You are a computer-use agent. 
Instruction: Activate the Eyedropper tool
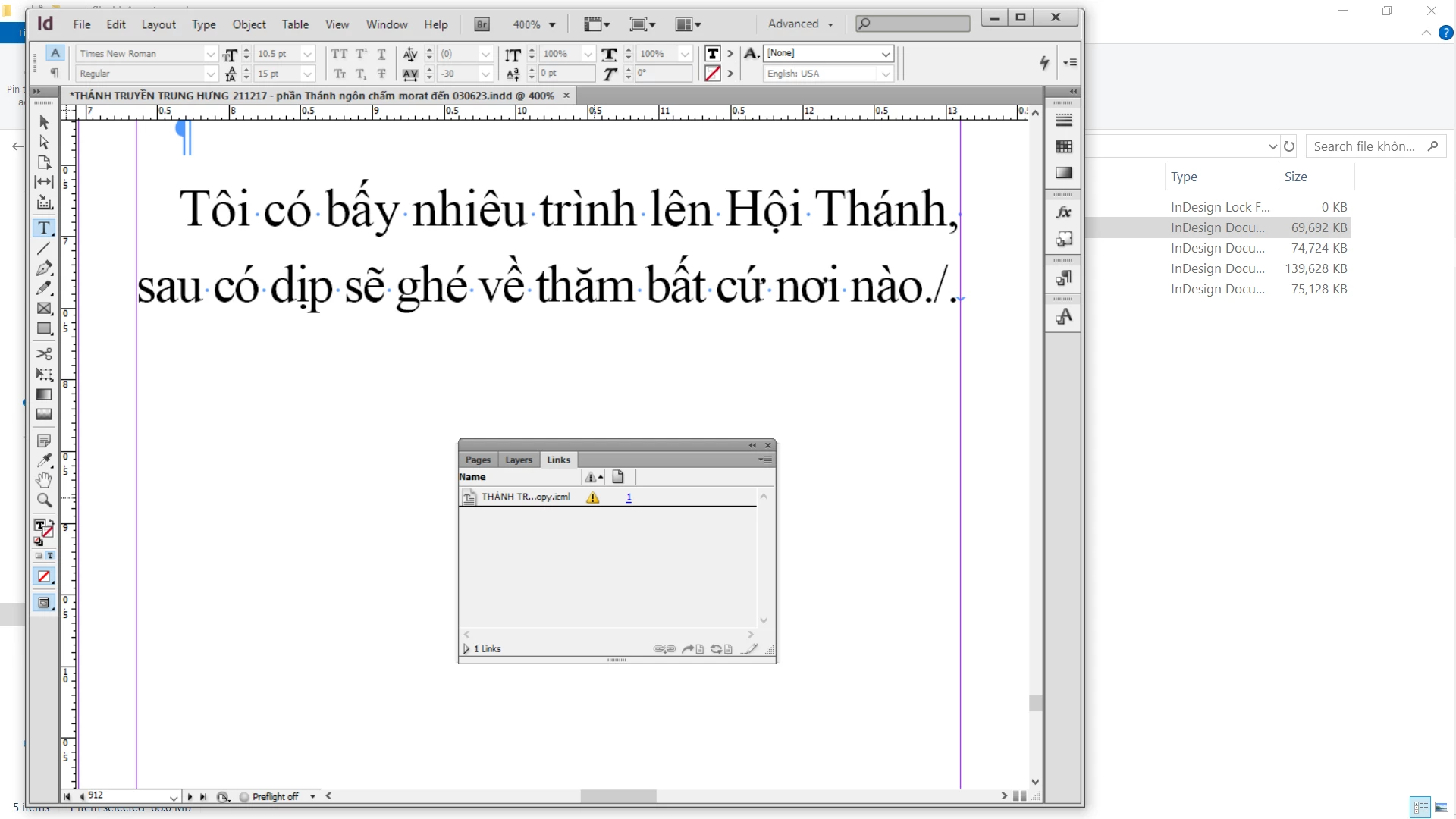coord(44,460)
